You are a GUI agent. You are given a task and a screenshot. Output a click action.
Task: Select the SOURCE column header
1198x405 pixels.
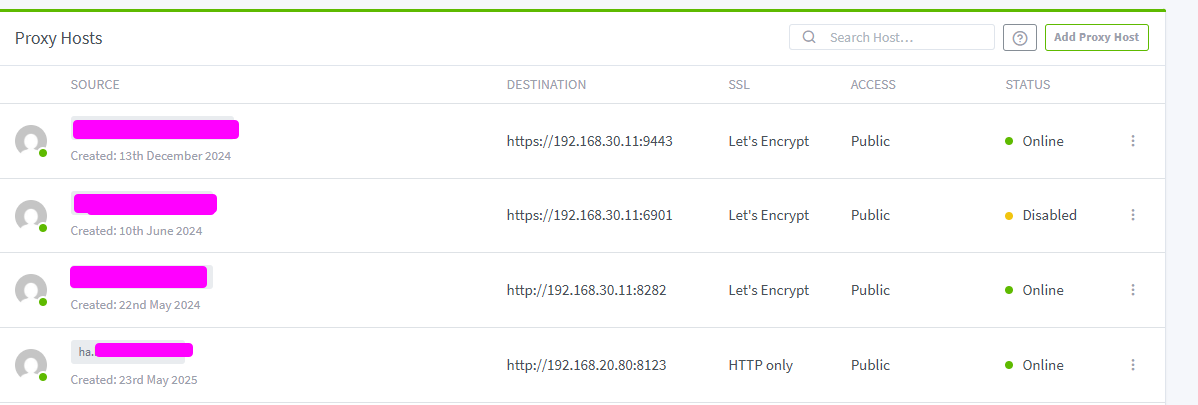pyautogui.click(x=95, y=85)
